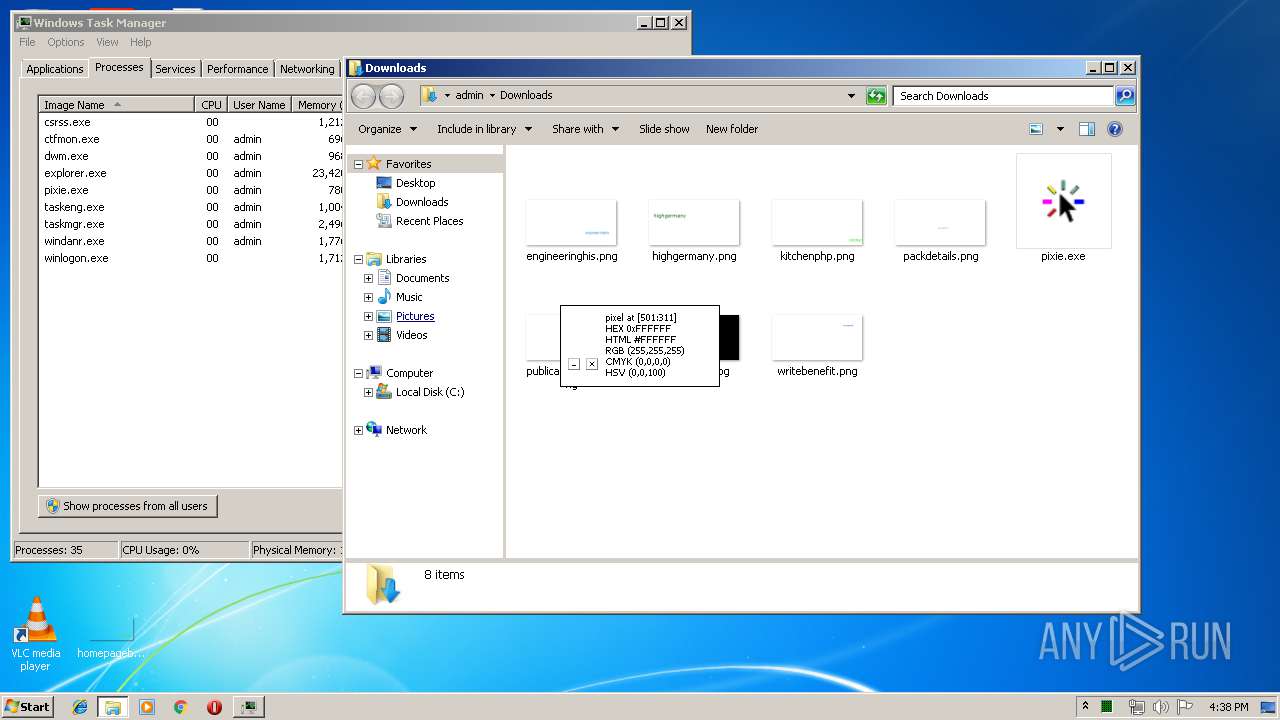Click the Explorer Back navigation arrow

363,96
